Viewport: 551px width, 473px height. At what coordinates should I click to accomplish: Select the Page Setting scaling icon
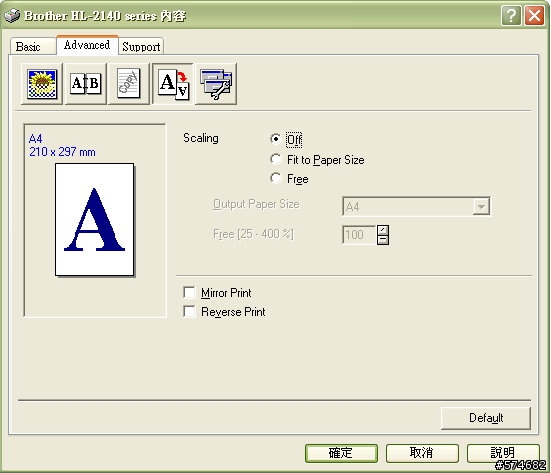click(x=173, y=84)
